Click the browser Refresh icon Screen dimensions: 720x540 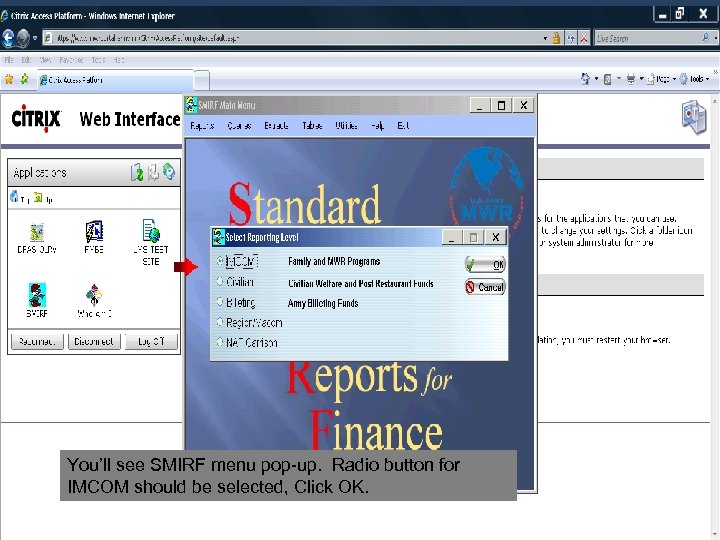[x=571, y=38]
